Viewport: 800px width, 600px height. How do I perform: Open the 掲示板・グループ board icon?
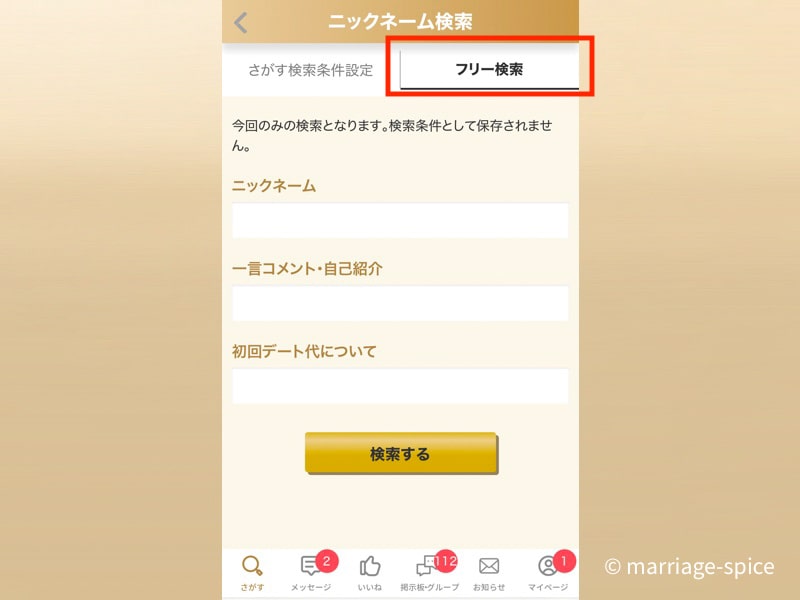click(x=427, y=566)
